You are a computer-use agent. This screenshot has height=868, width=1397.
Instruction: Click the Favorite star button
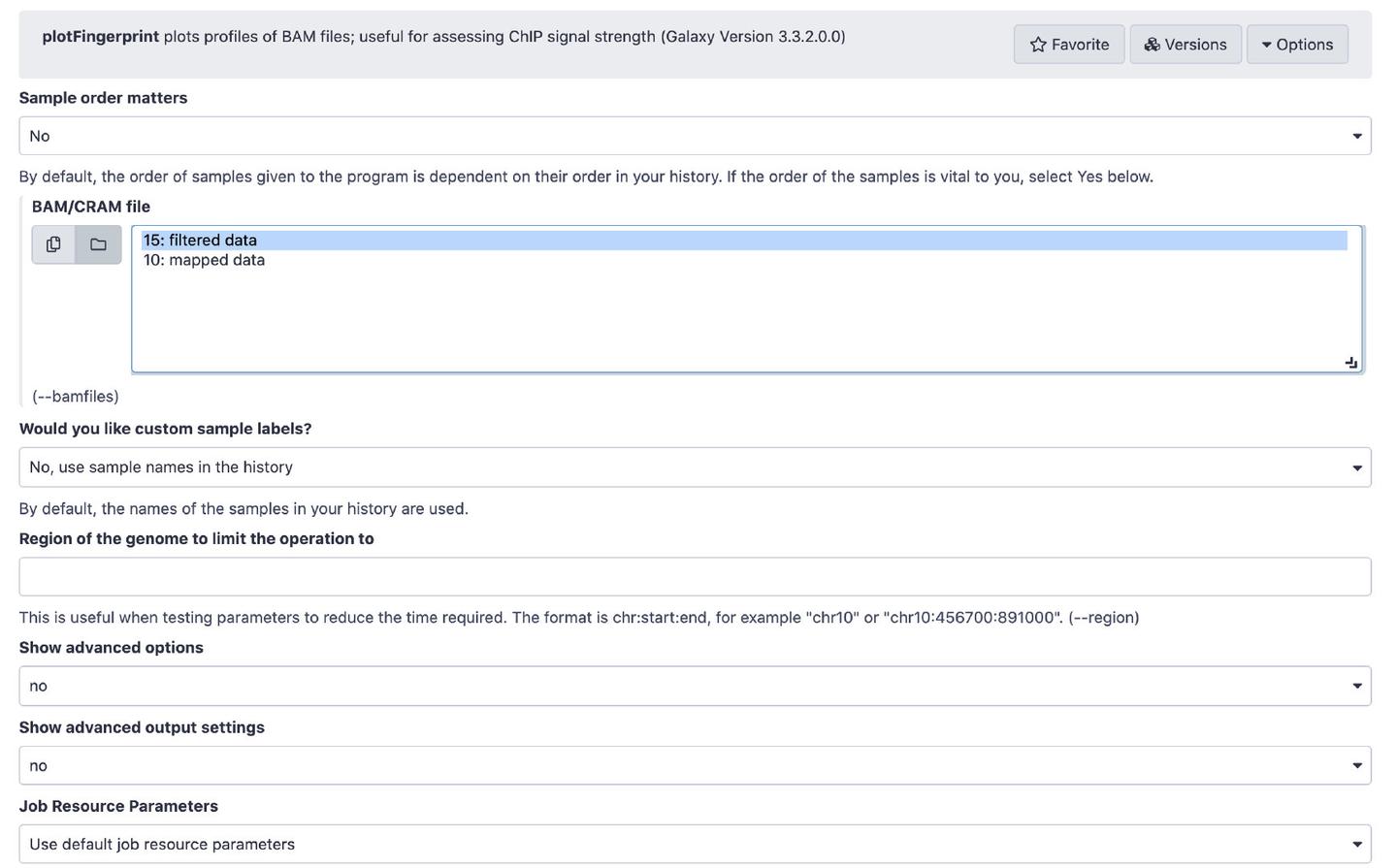tap(1068, 45)
